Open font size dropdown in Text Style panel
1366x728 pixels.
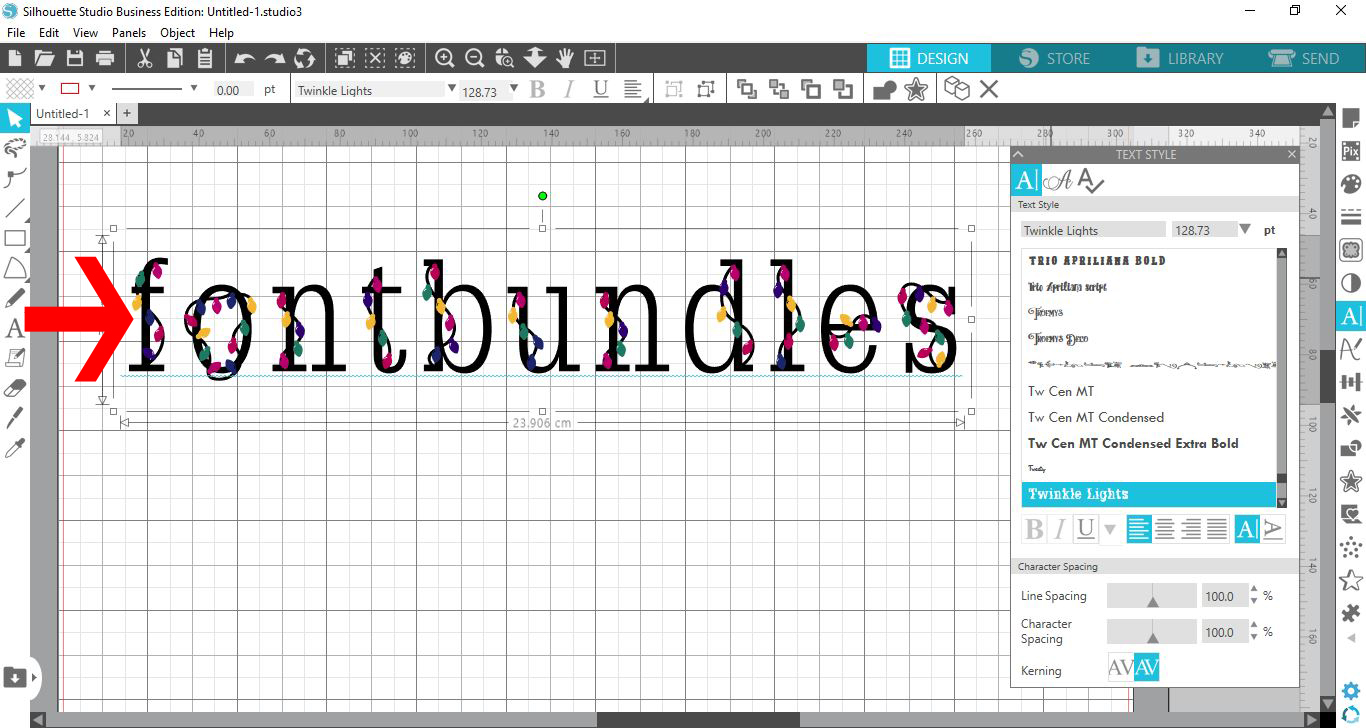1245,229
